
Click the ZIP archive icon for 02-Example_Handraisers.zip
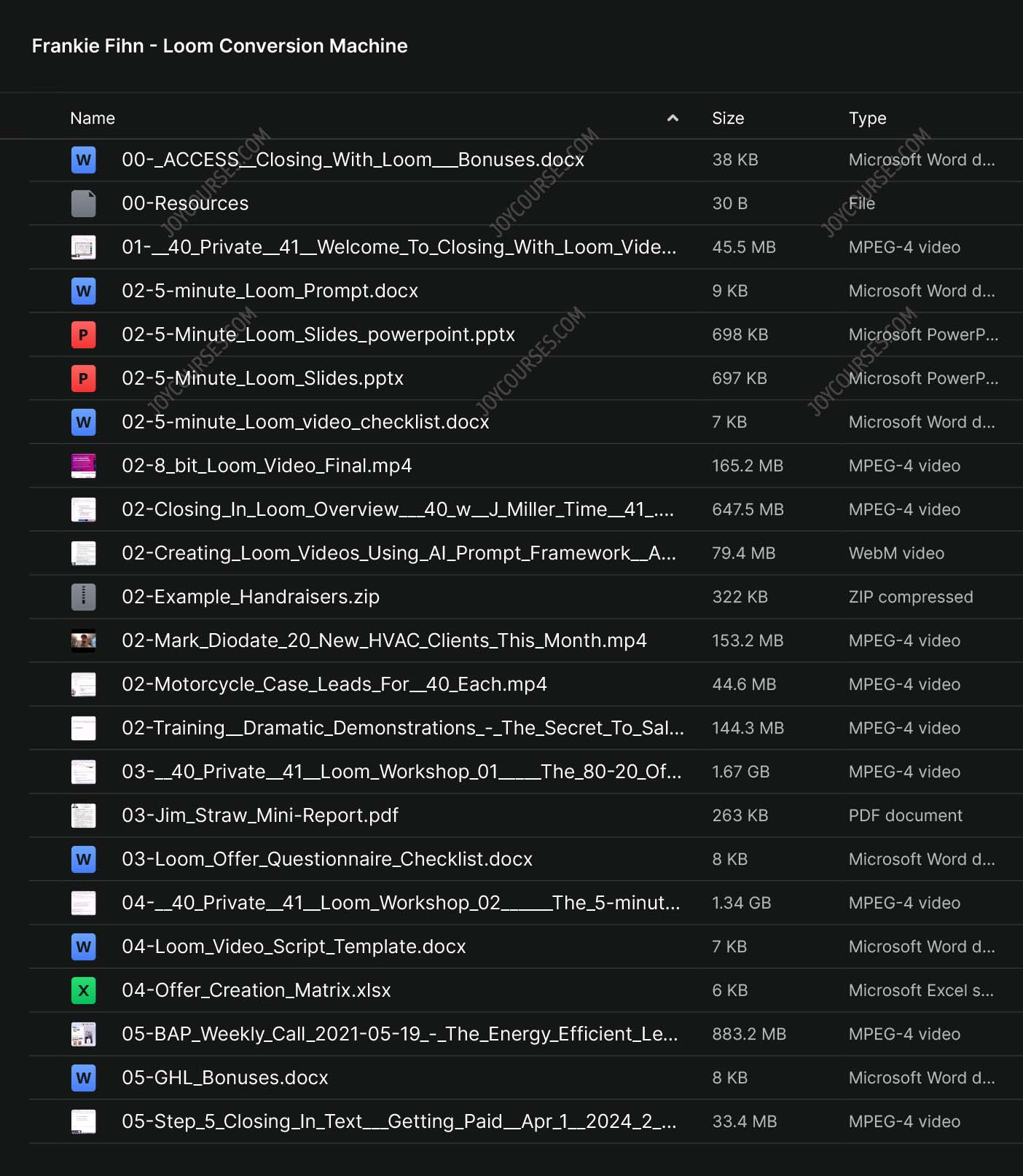83,597
